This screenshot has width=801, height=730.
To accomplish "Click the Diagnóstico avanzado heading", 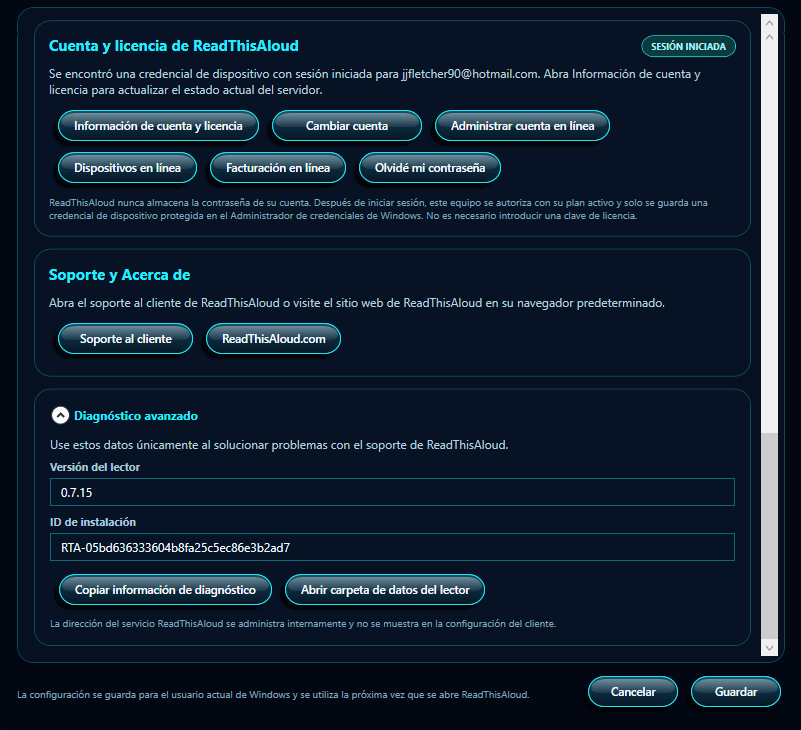I will 136,416.
